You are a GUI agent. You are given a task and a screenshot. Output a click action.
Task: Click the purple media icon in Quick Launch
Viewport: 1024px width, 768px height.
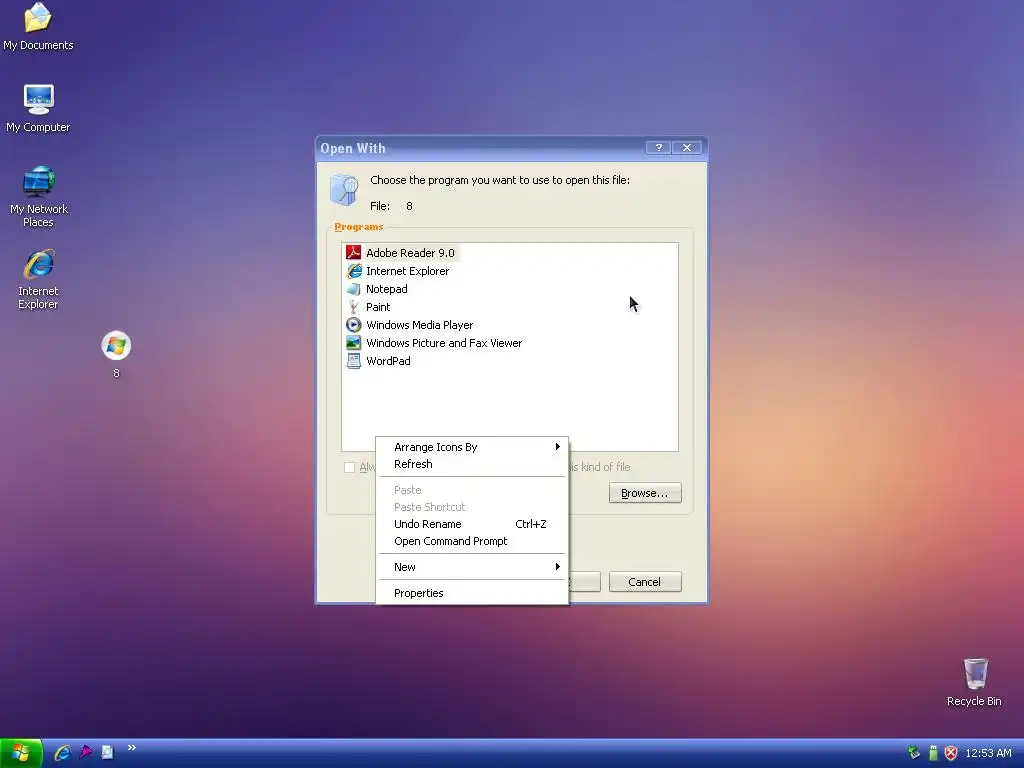click(85, 752)
